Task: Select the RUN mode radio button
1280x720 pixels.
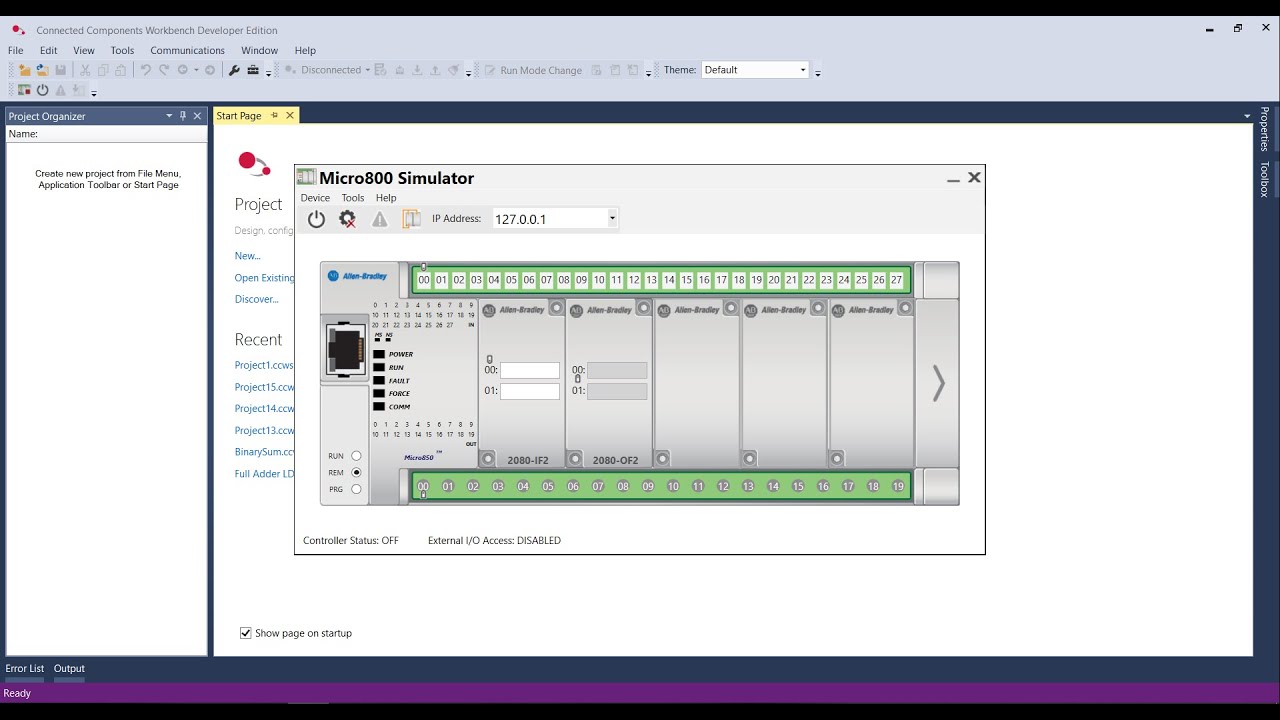Action: 356,456
